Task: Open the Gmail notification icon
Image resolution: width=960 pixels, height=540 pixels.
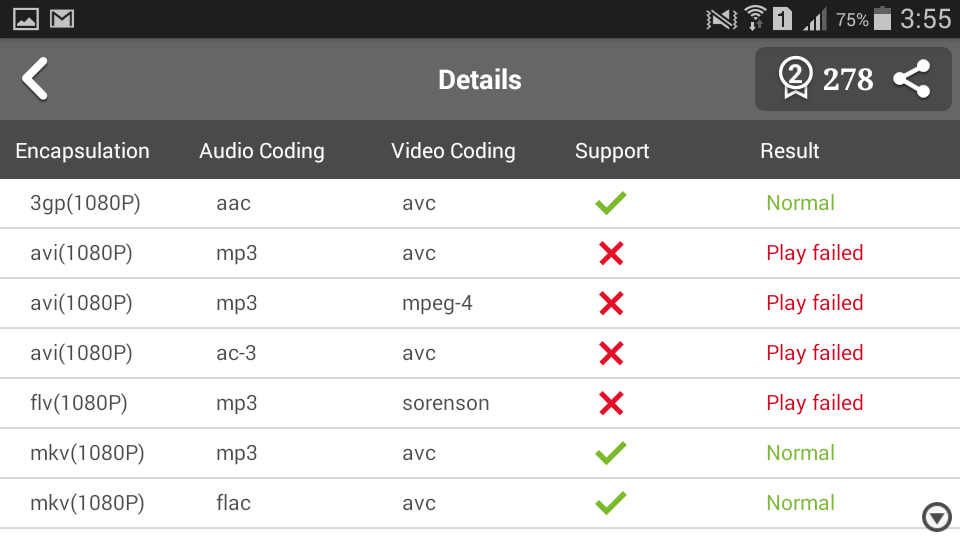Action: [x=62, y=19]
